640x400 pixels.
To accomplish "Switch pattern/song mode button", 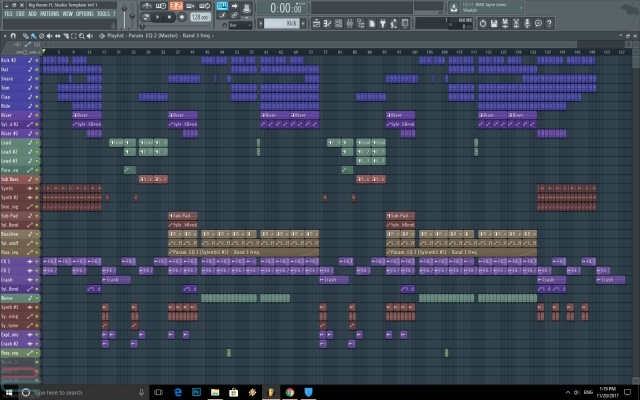I will coord(146,17).
